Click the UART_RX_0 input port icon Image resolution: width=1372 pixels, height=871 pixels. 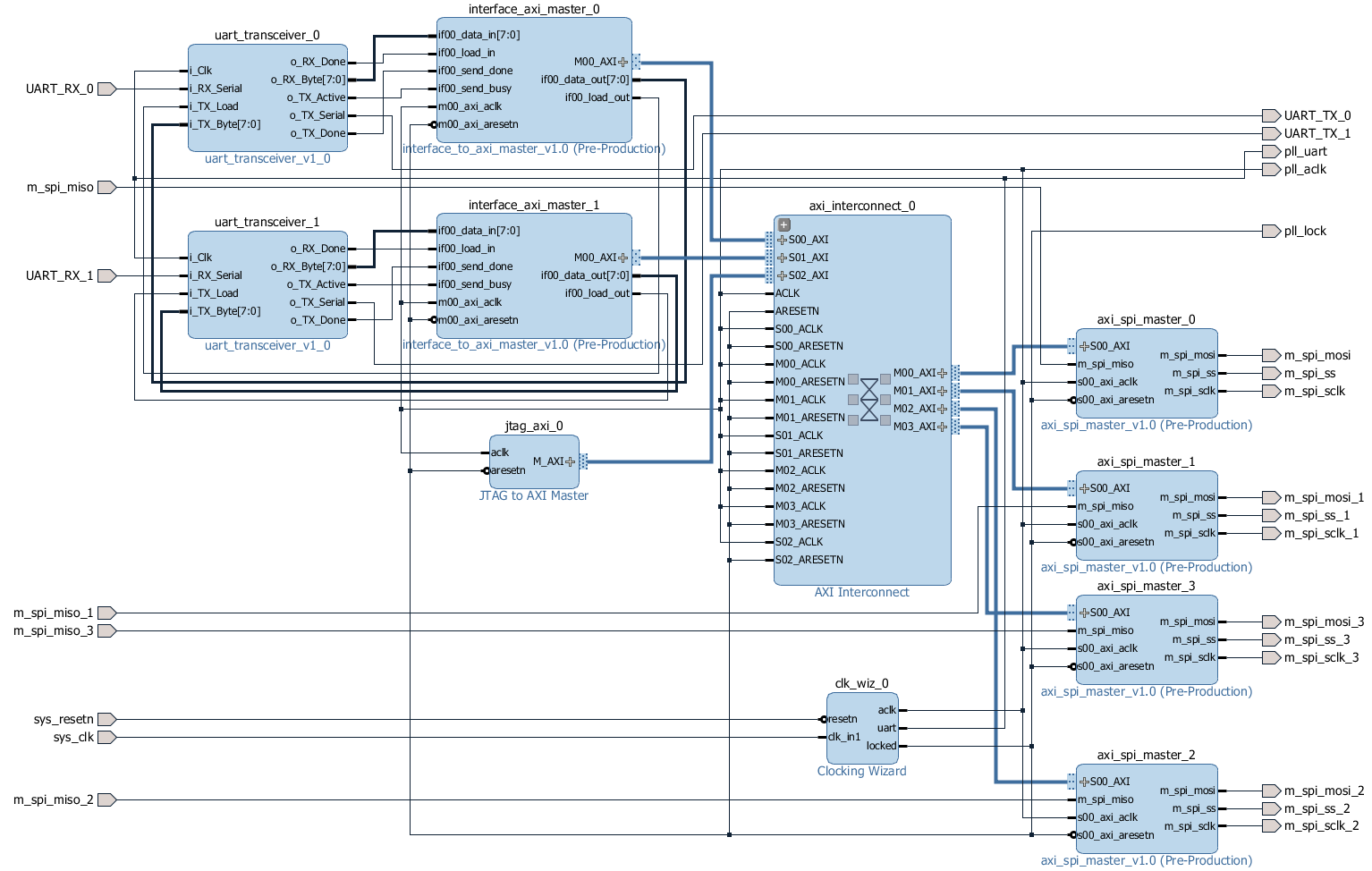pos(106,89)
